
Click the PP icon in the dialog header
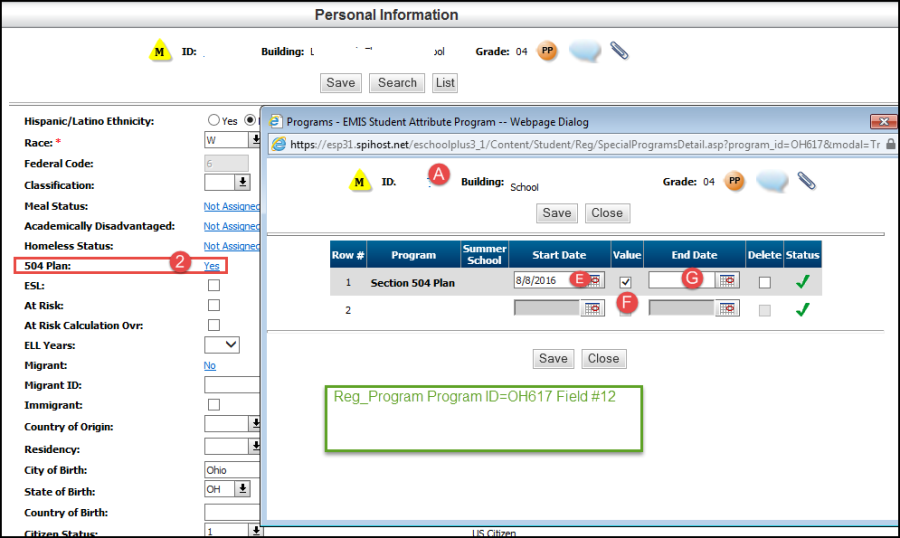point(735,181)
